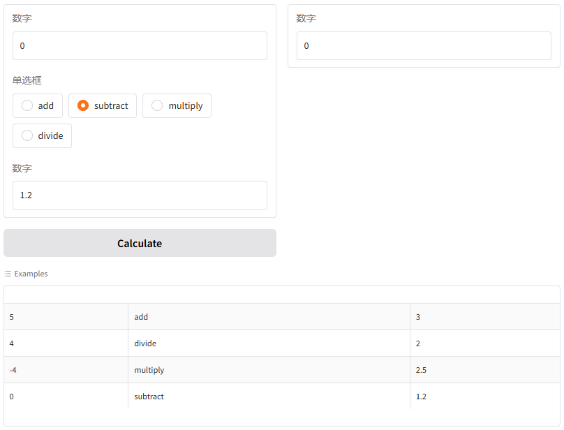Click the example cell showing 4
The width and height of the screenshot is (564, 430).
pos(66,343)
